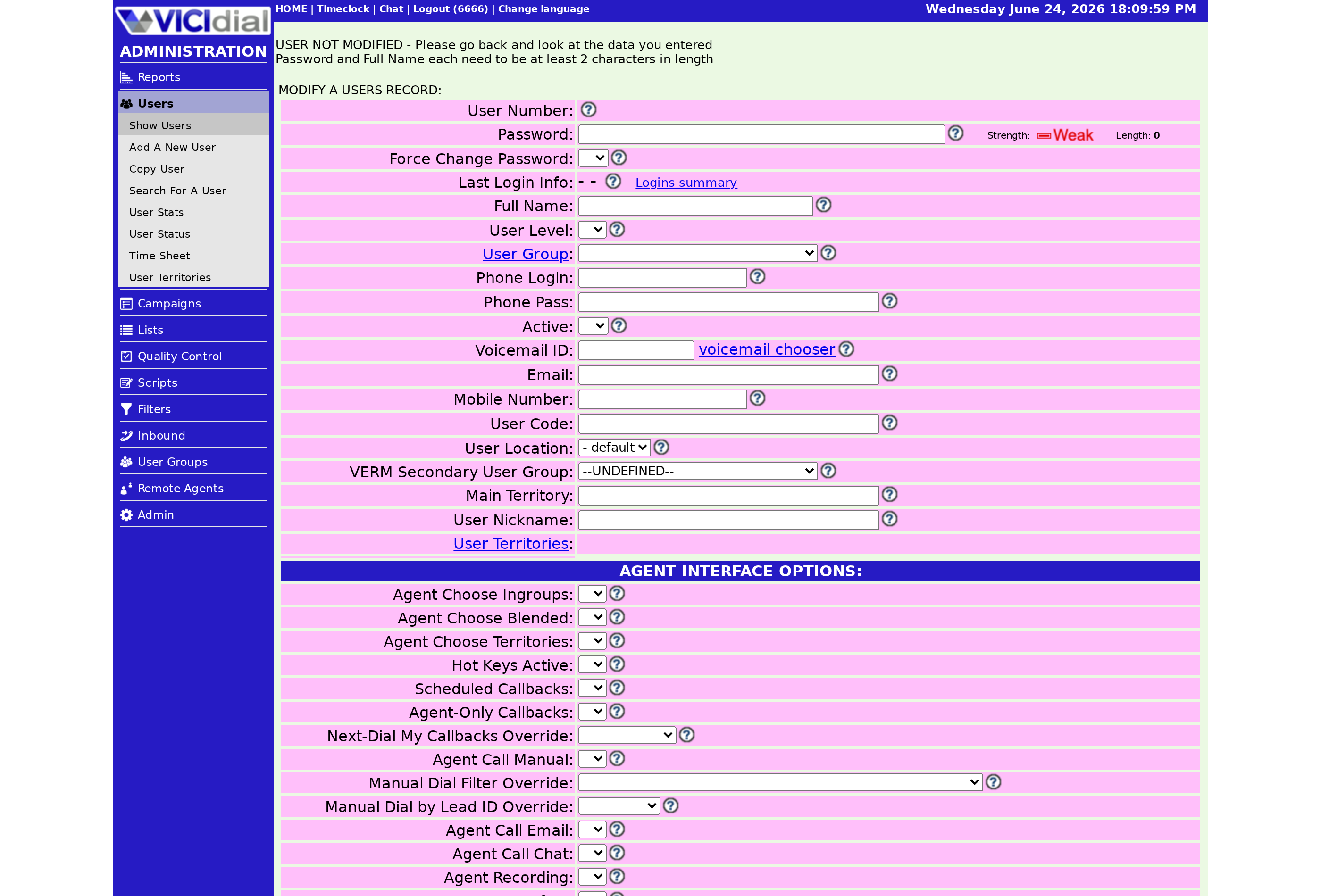
Task: Open the Agent Call Manual dropdown
Action: point(592,759)
